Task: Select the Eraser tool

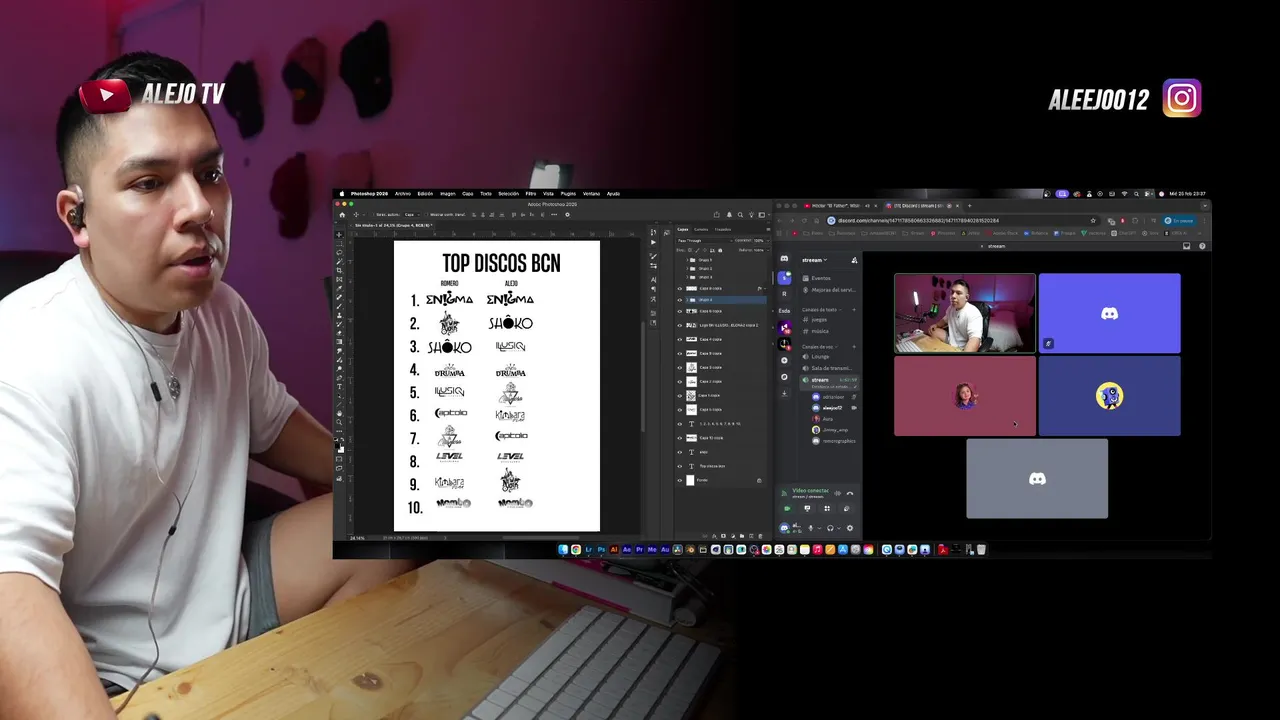Action: click(339, 333)
